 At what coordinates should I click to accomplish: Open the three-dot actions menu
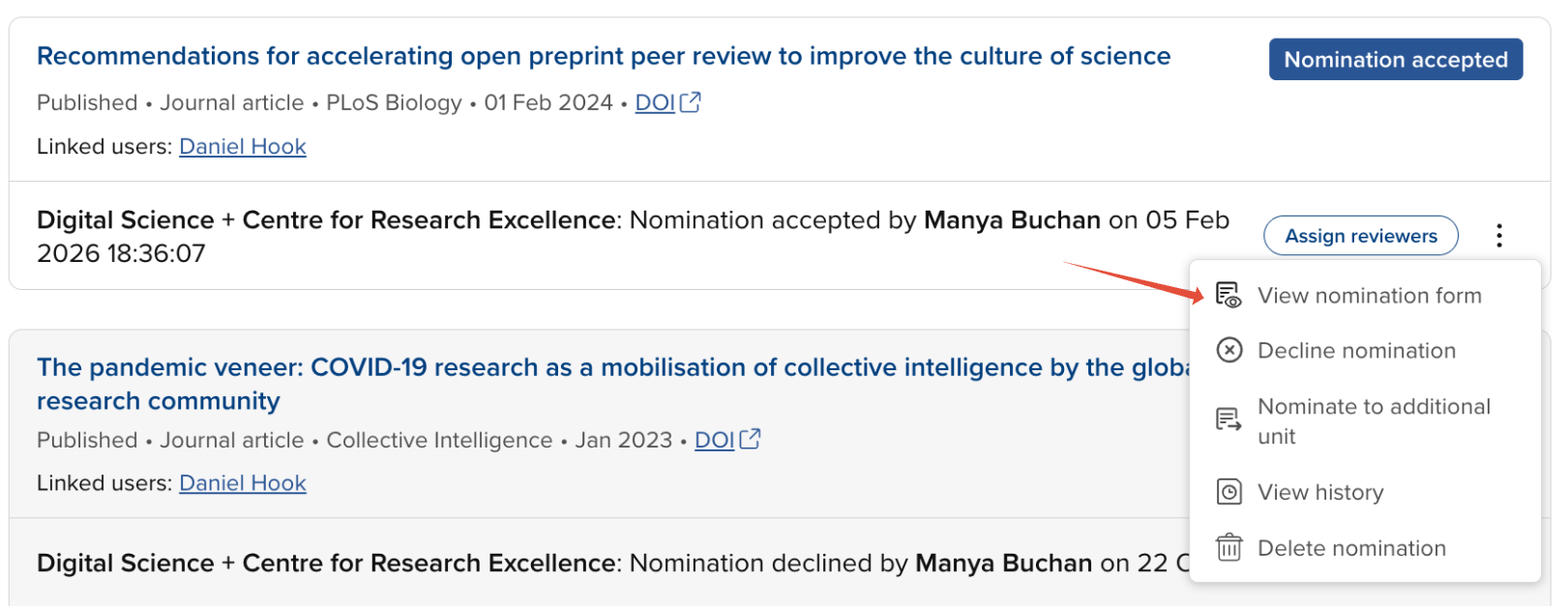(1498, 236)
